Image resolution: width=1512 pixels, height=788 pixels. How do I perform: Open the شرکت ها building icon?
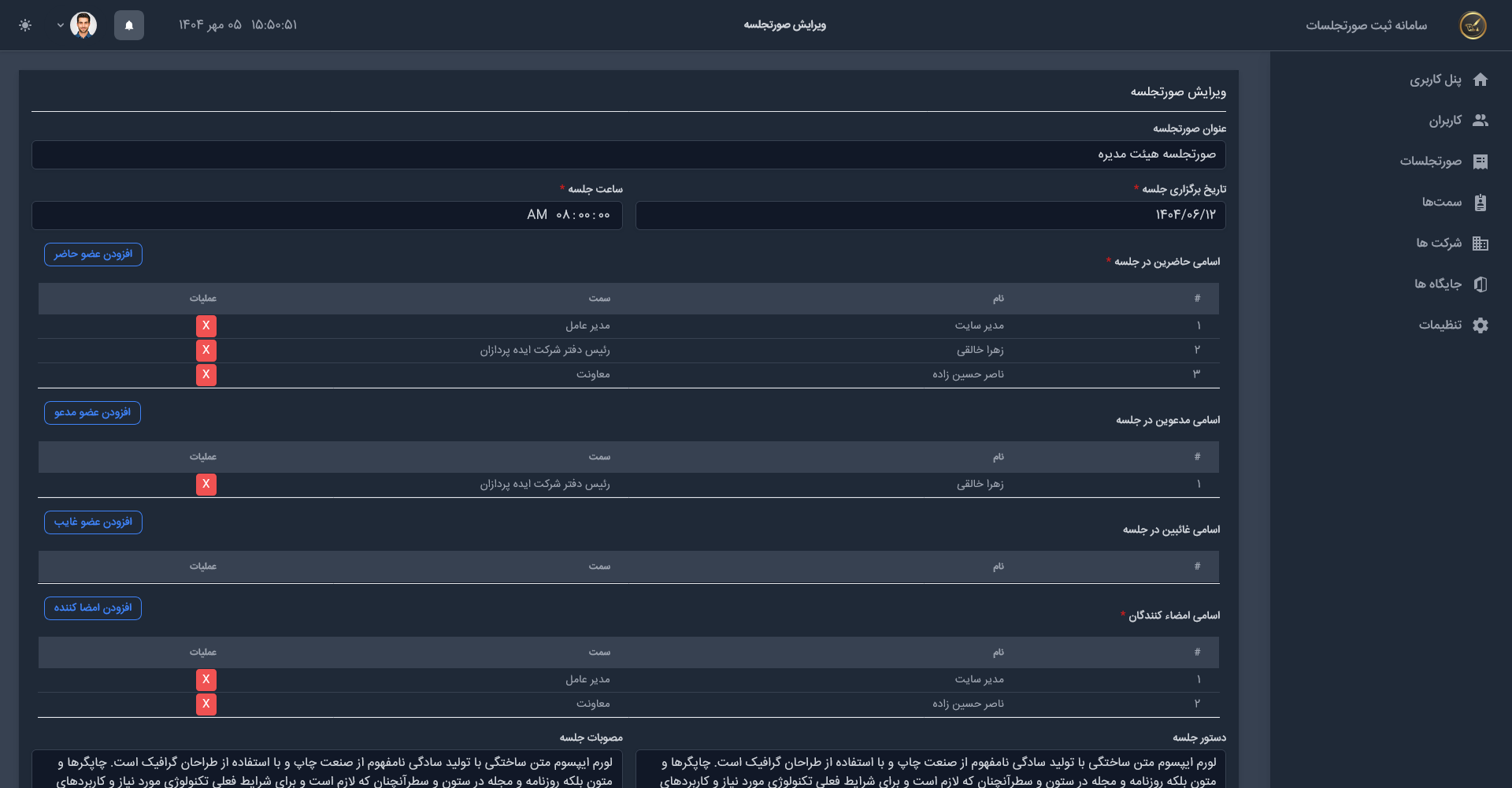(x=1480, y=243)
